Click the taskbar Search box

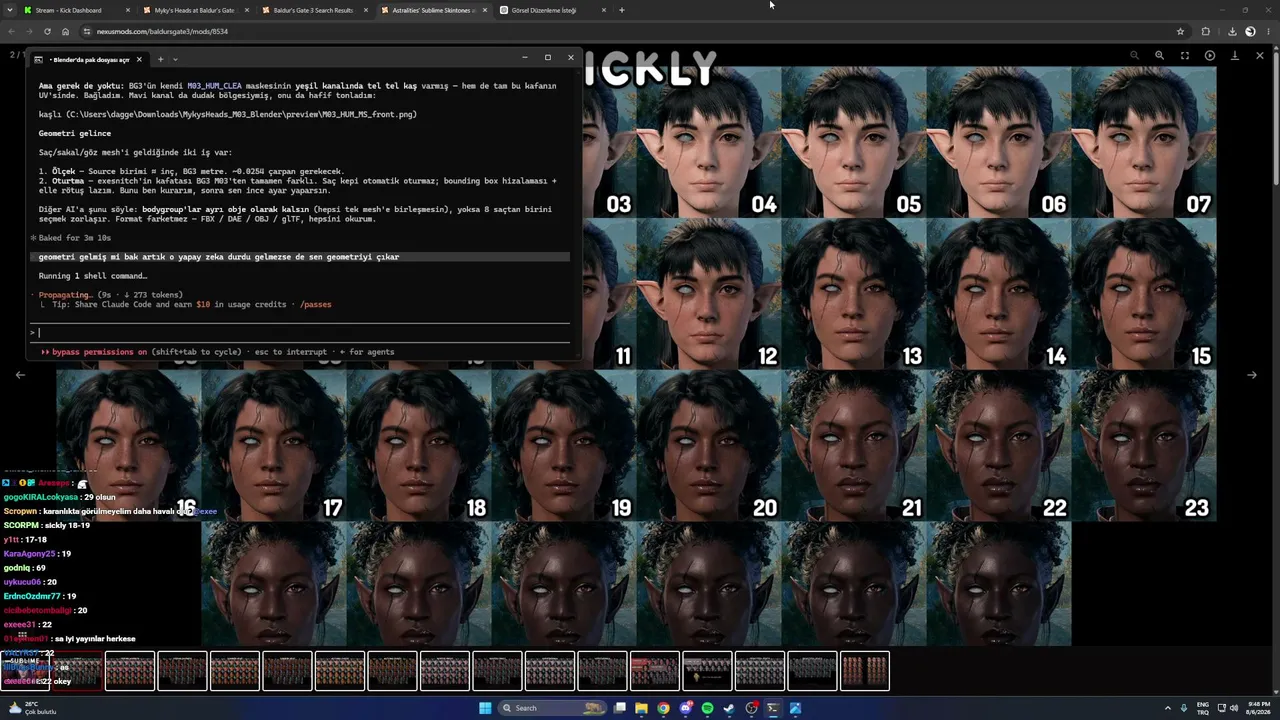pos(551,708)
